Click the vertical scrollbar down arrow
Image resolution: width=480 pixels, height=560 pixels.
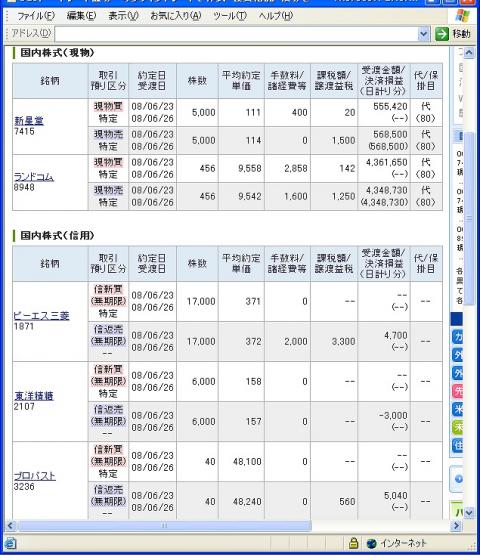pos(469,513)
